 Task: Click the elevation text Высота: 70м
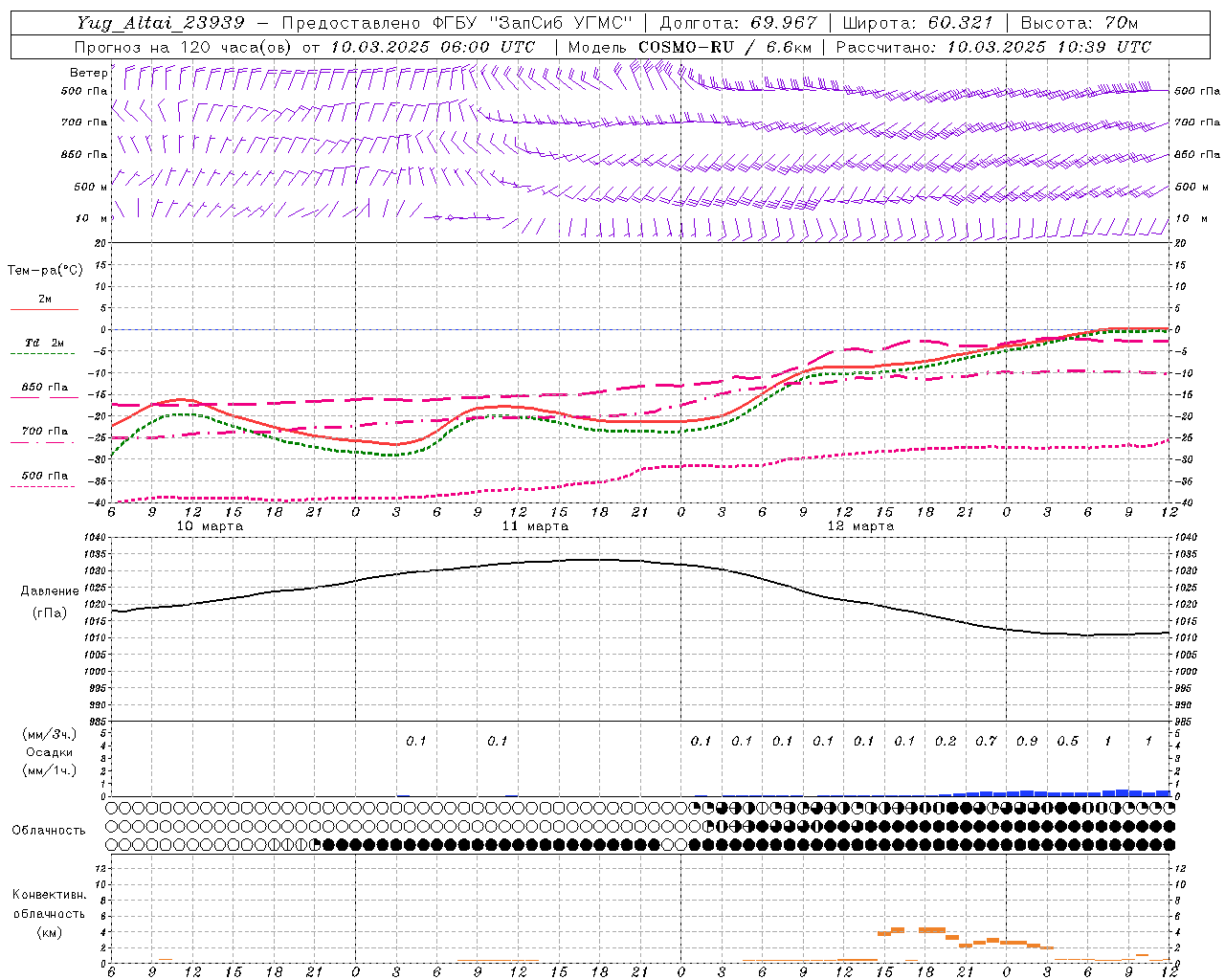[x=1080, y=23]
